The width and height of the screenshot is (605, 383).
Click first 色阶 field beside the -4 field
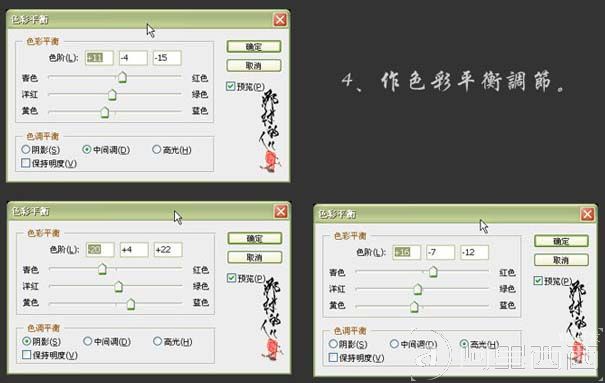(99, 58)
